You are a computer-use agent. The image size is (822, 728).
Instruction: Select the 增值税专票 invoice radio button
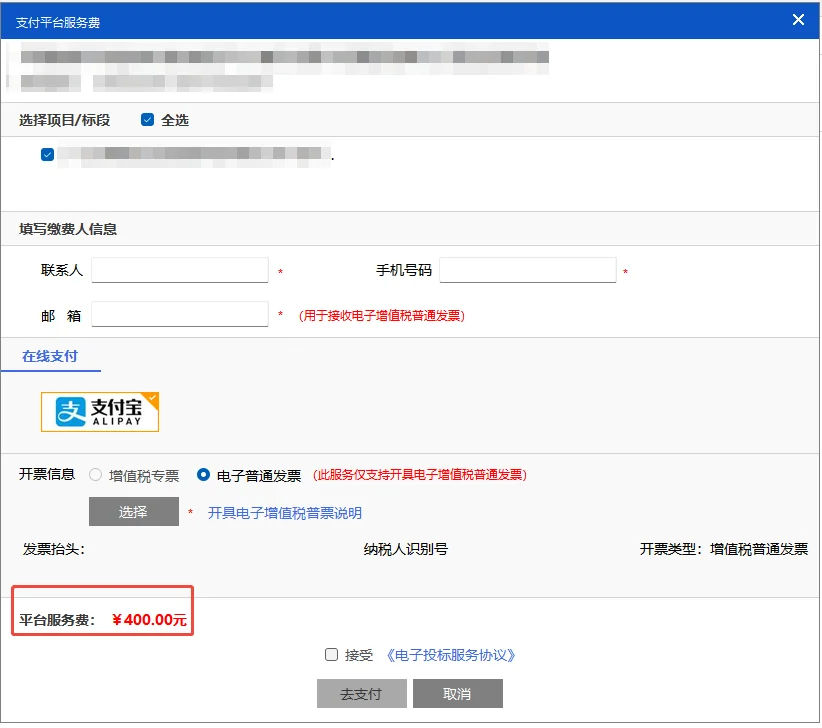97,475
